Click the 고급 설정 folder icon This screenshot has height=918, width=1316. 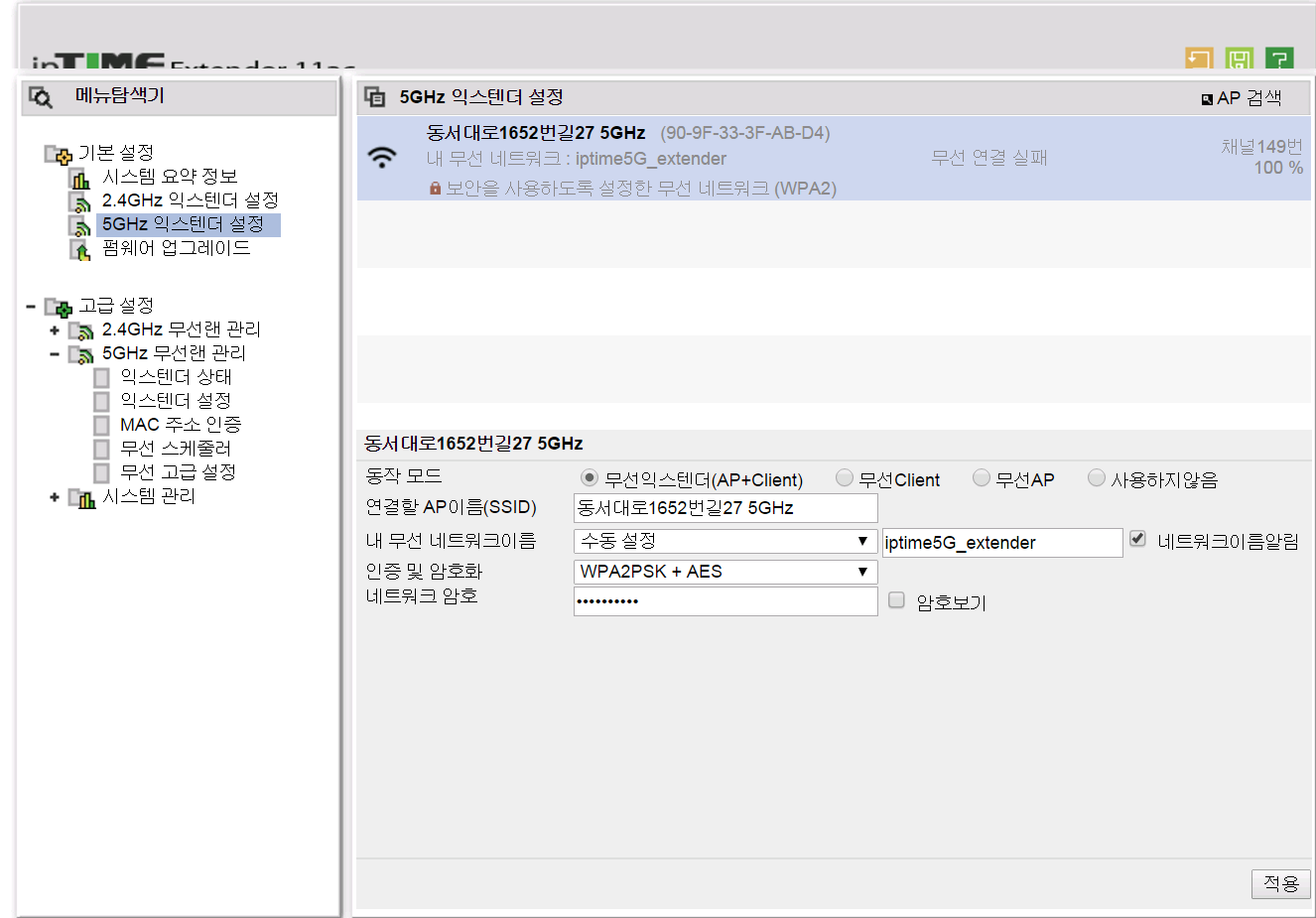point(58,307)
